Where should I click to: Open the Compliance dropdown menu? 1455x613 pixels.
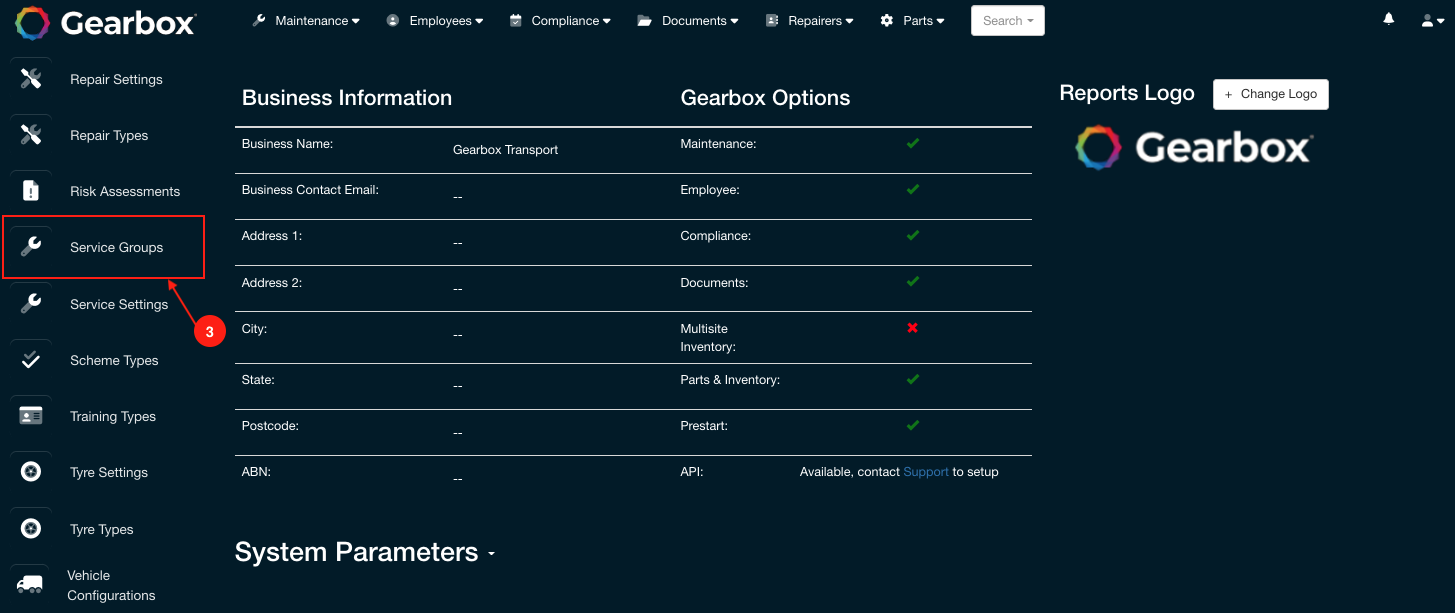pos(560,21)
